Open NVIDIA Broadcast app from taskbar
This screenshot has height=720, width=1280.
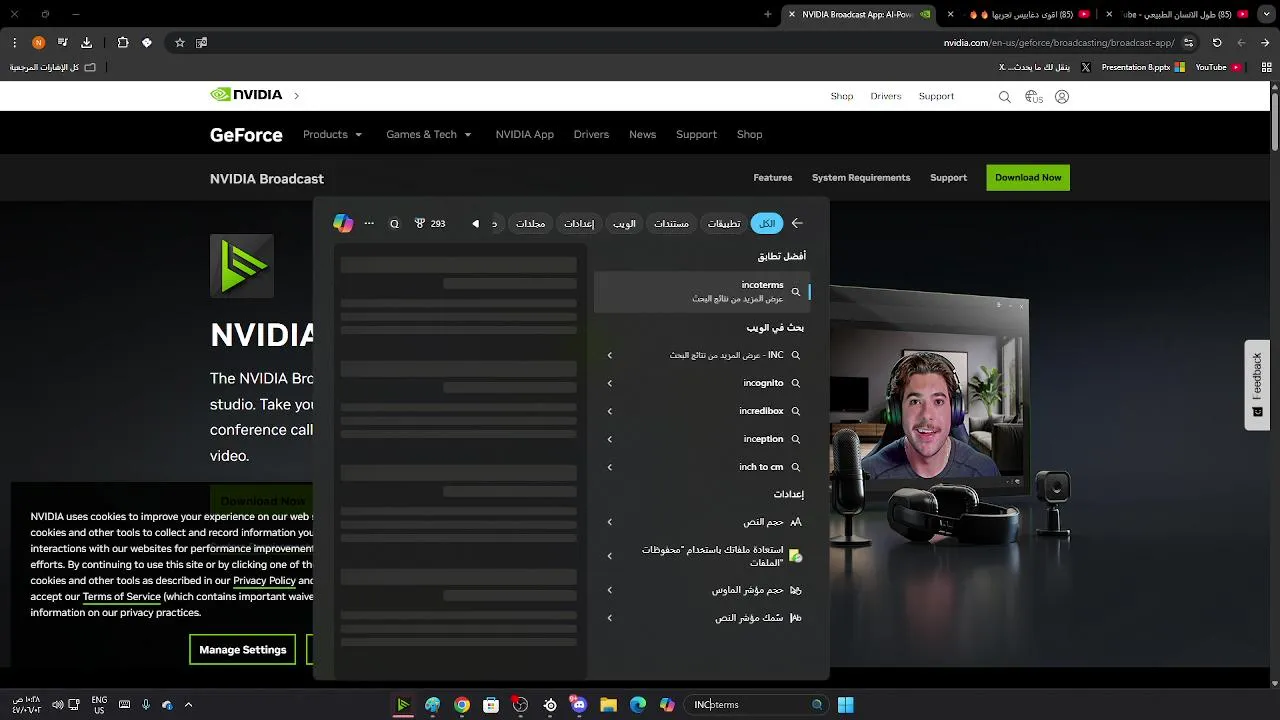click(403, 705)
